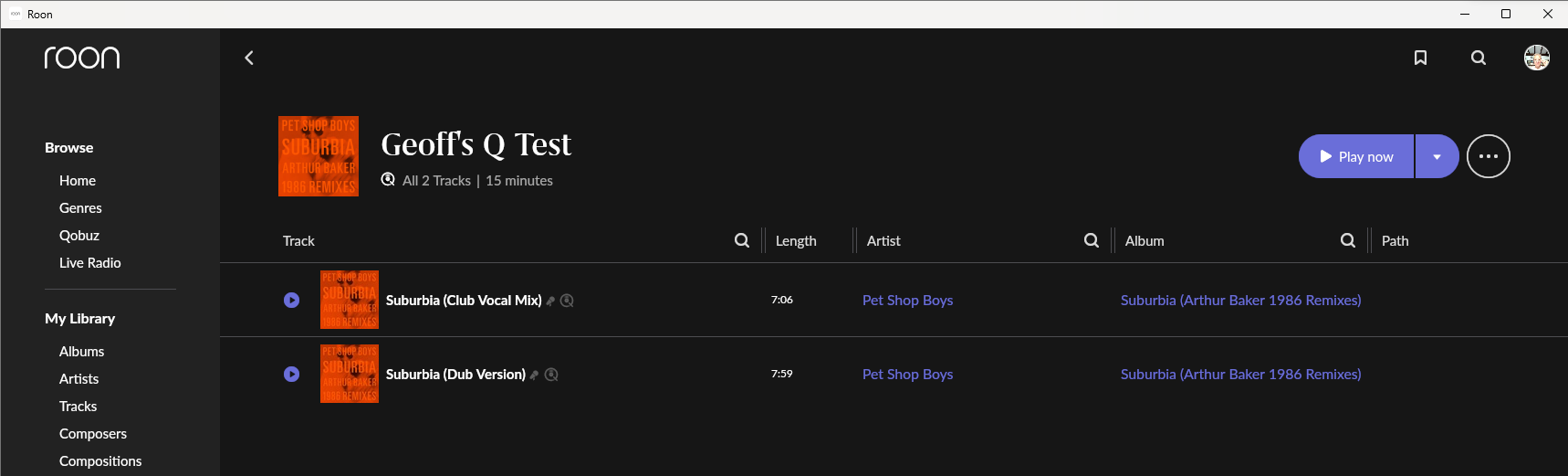The image size is (1568, 476).
Task: Open the three-dots more options button
Action: pyautogui.click(x=1489, y=156)
